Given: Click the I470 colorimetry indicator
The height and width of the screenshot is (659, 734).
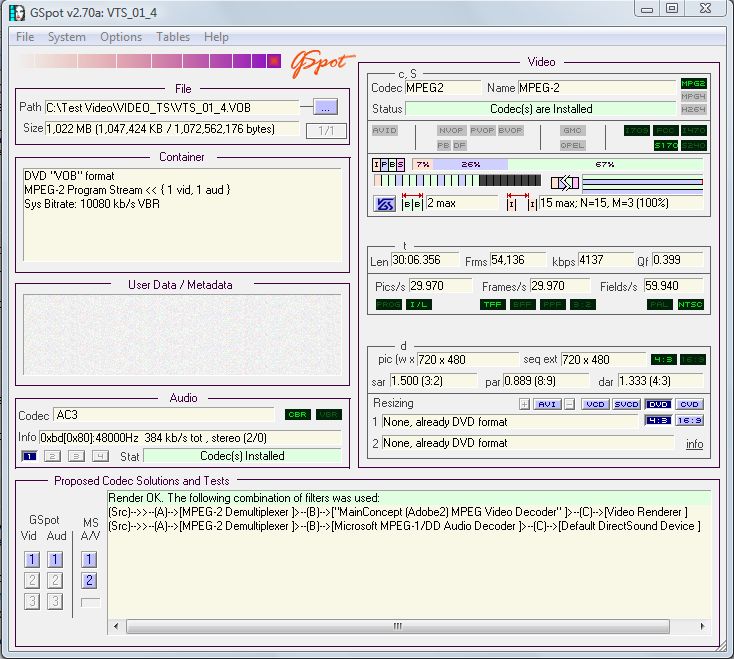Looking at the screenshot, I should [694, 131].
